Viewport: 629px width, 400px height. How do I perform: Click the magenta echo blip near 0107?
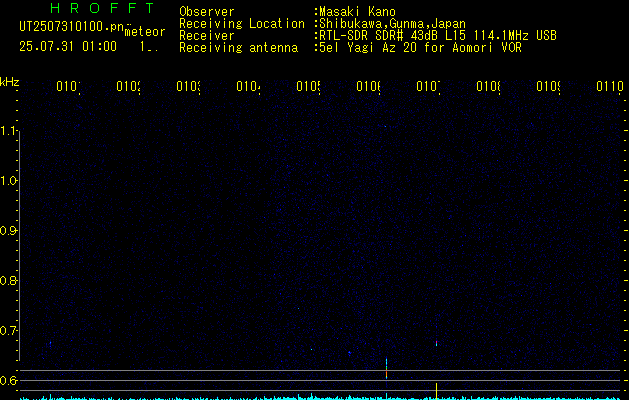436,343
